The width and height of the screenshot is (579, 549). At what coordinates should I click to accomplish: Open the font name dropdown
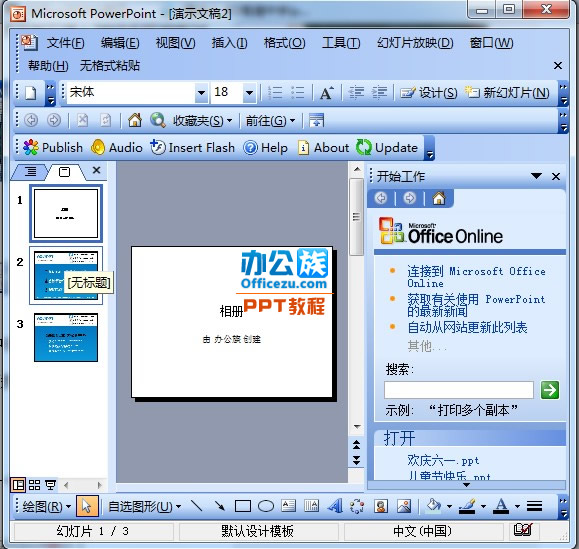coord(201,92)
